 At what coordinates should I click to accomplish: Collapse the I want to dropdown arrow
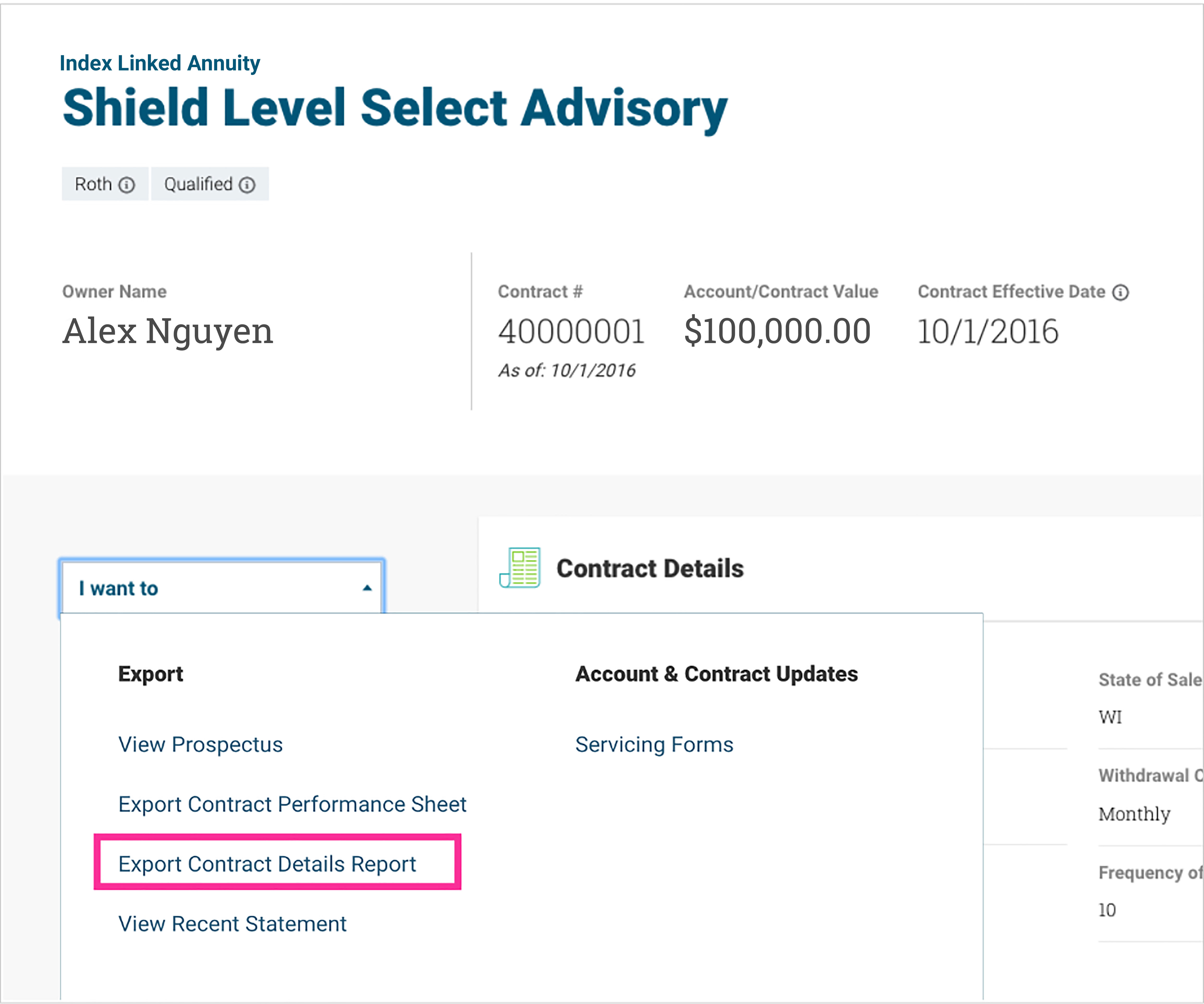[x=367, y=588]
